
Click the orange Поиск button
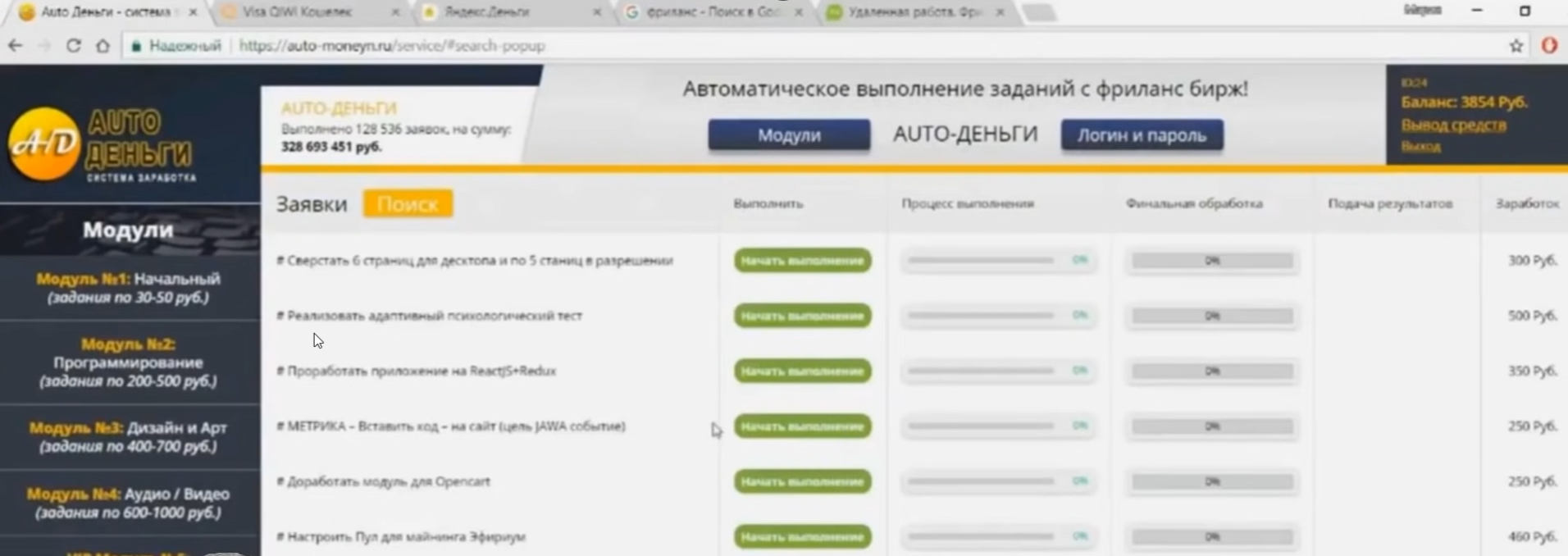point(408,203)
